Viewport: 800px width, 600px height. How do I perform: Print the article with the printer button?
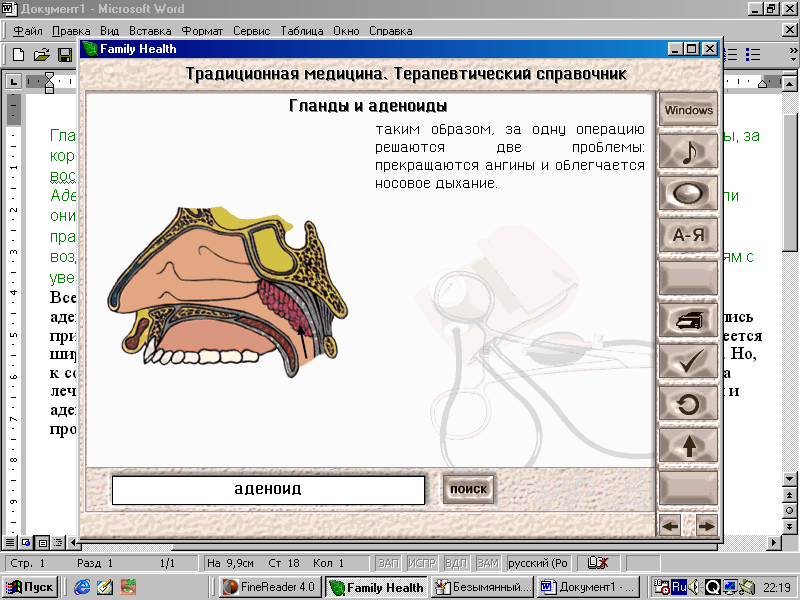(688, 320)
